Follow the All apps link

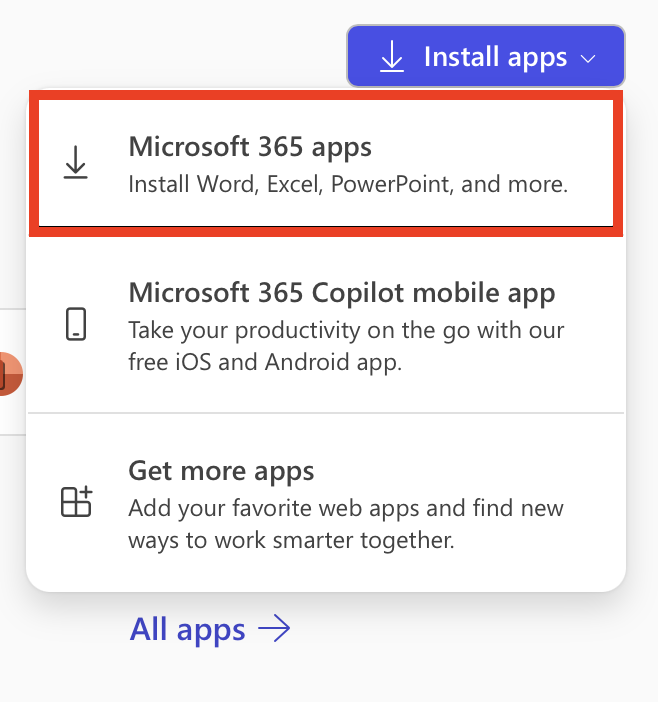click(188, 629)
